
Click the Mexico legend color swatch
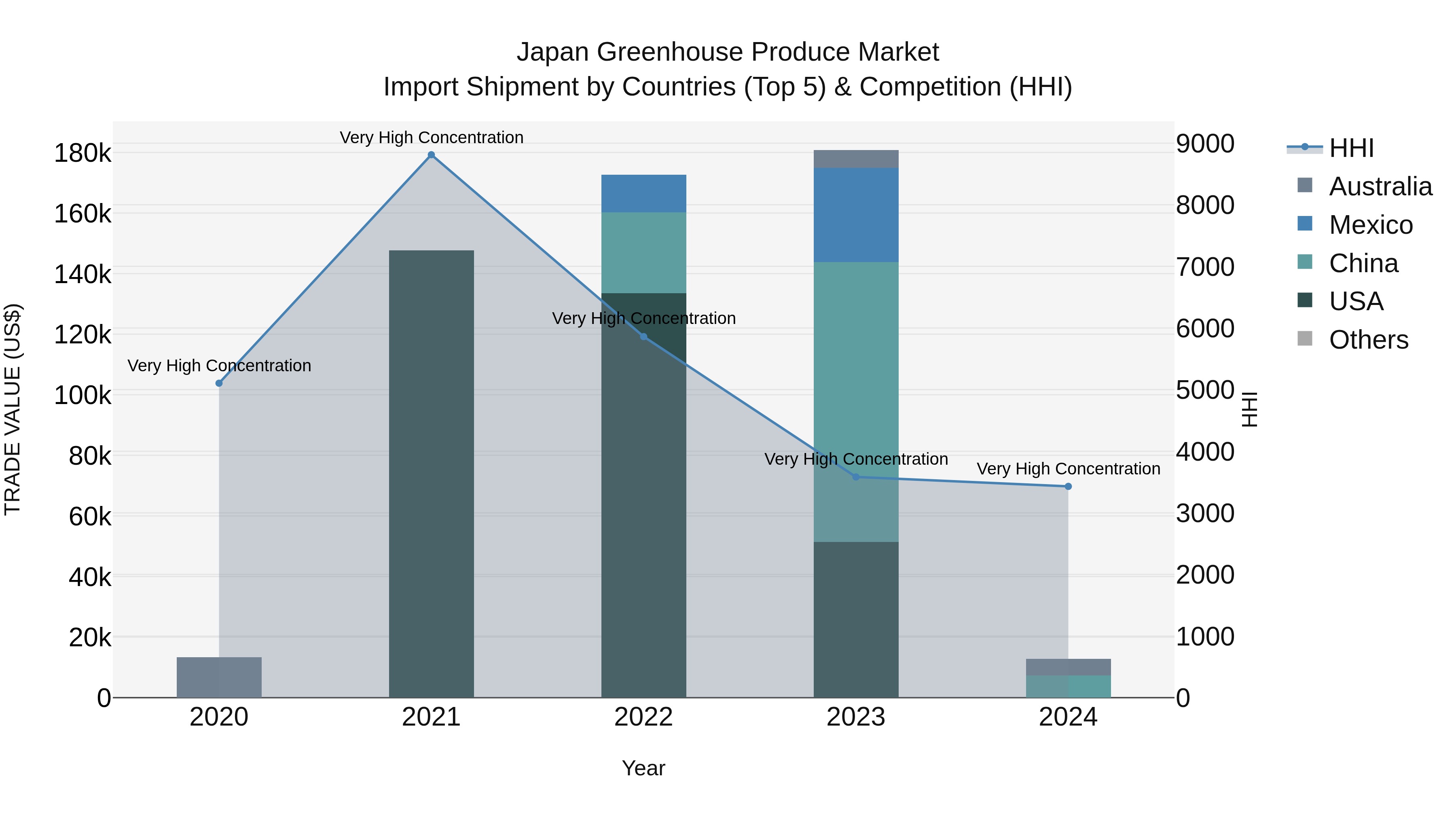[1304, 223]
